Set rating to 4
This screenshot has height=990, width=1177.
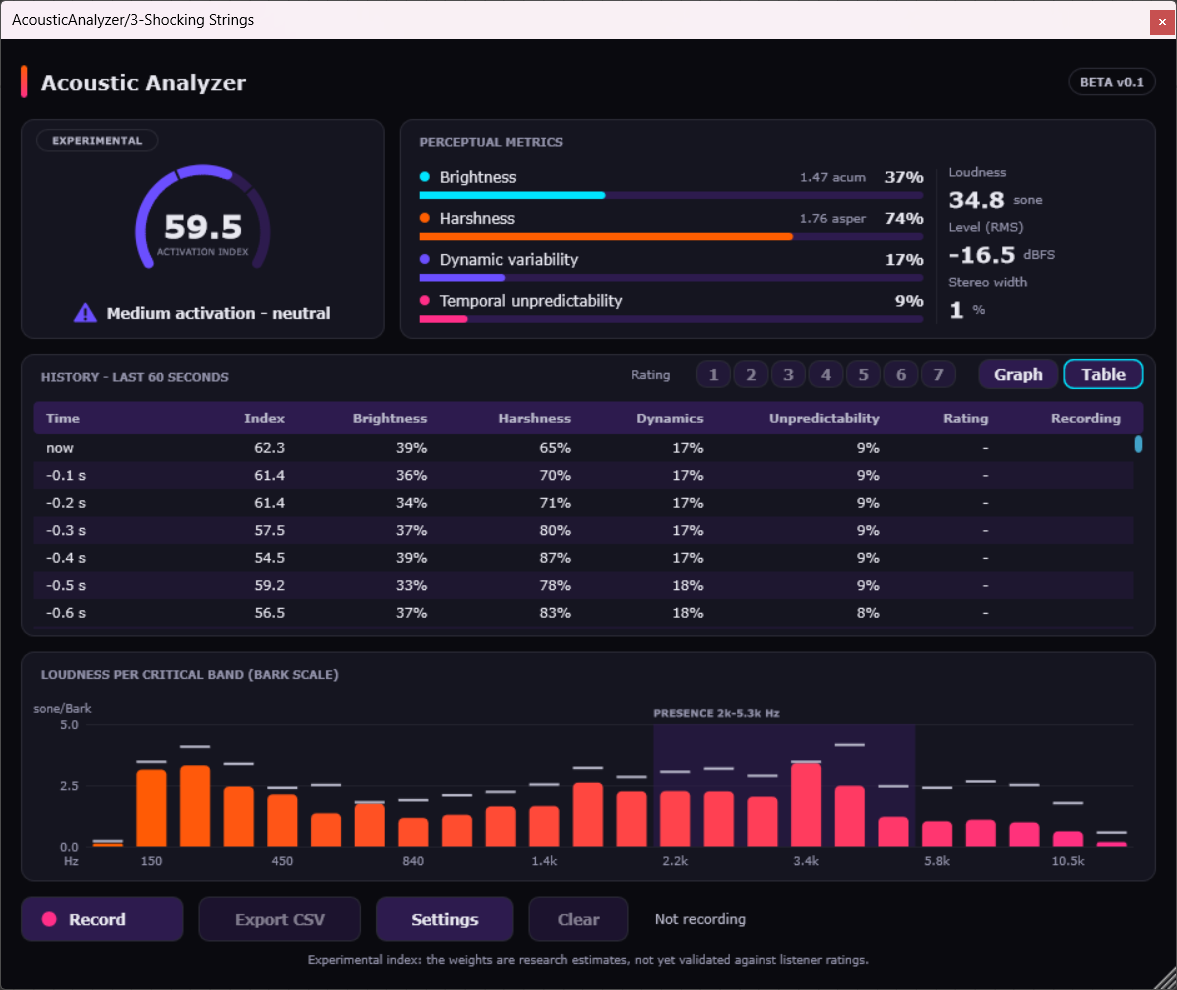tap(826, 374)
